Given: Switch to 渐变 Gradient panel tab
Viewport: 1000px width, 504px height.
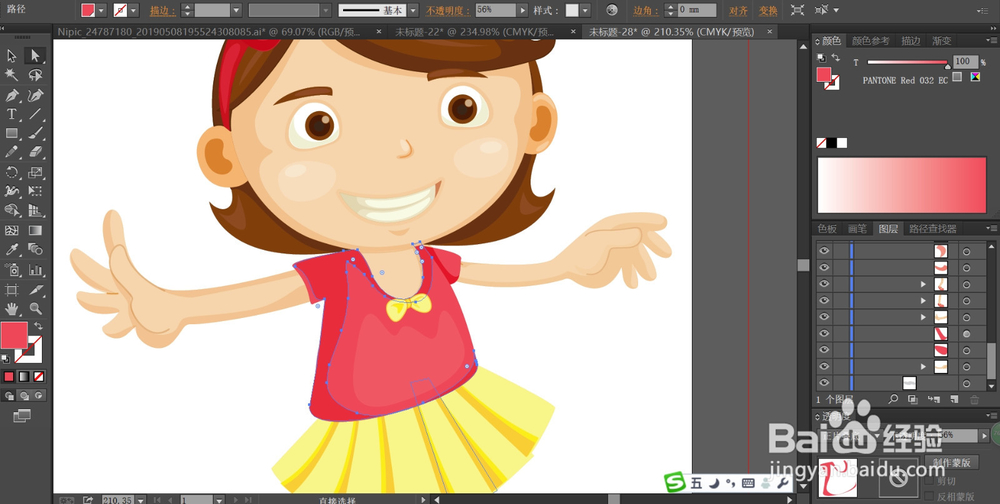Looking at the screenshot, I should 941,40.
